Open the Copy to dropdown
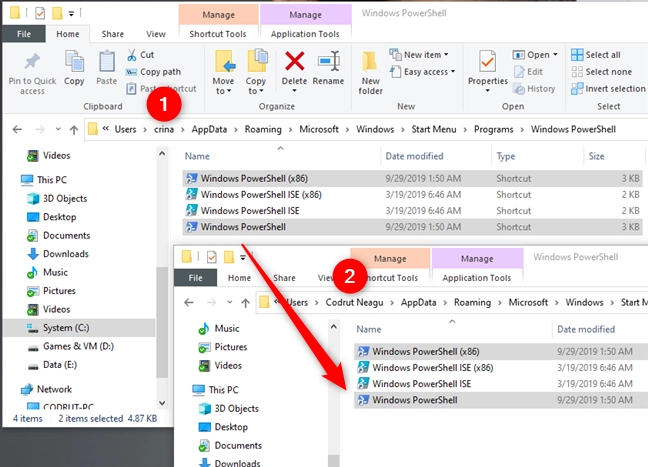The image size is (648, 467). pos(256,86)
